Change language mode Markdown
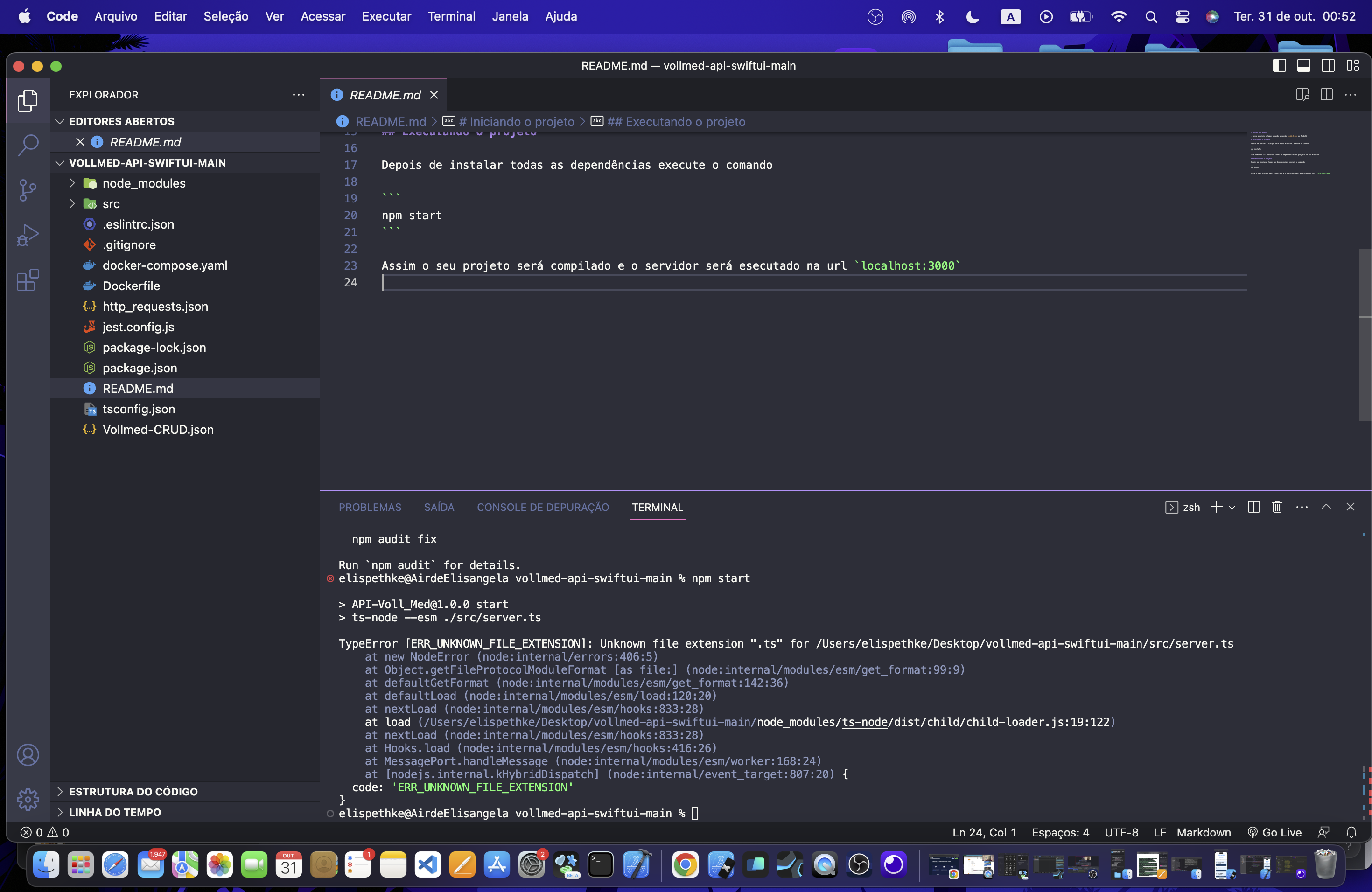The width and height of the screenshot is (1372, 892). [1203, 832]
